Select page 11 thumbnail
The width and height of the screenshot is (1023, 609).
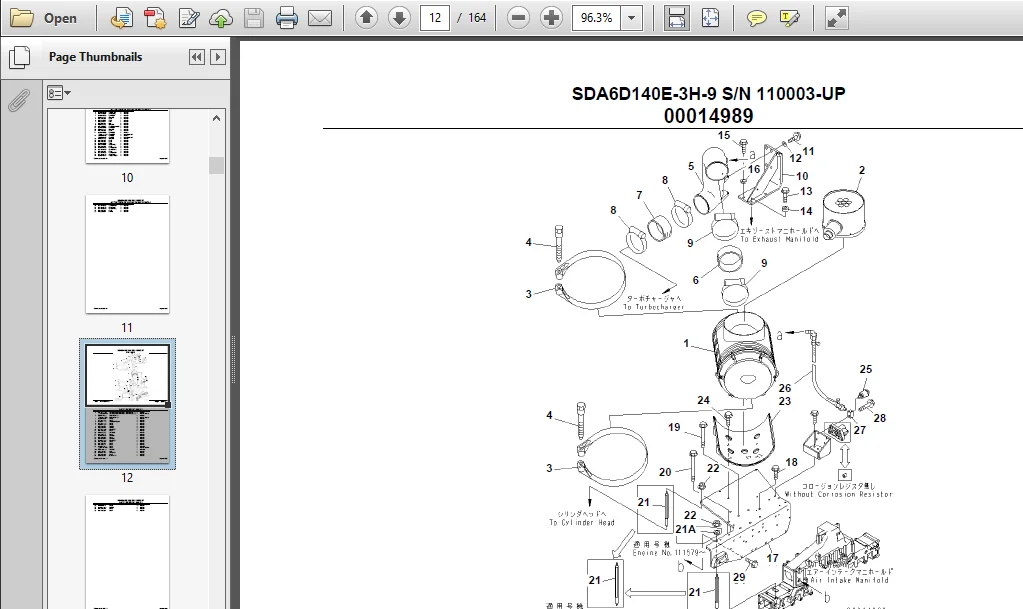[127, 255]
